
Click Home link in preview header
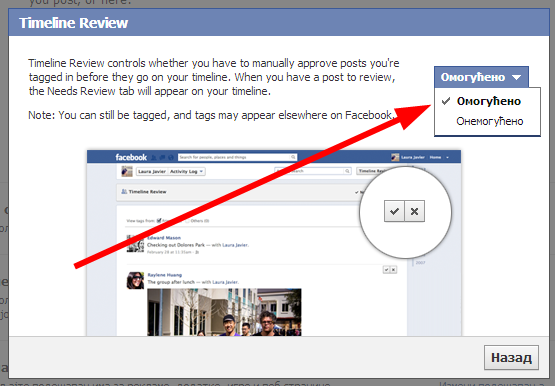click(435, 157)
